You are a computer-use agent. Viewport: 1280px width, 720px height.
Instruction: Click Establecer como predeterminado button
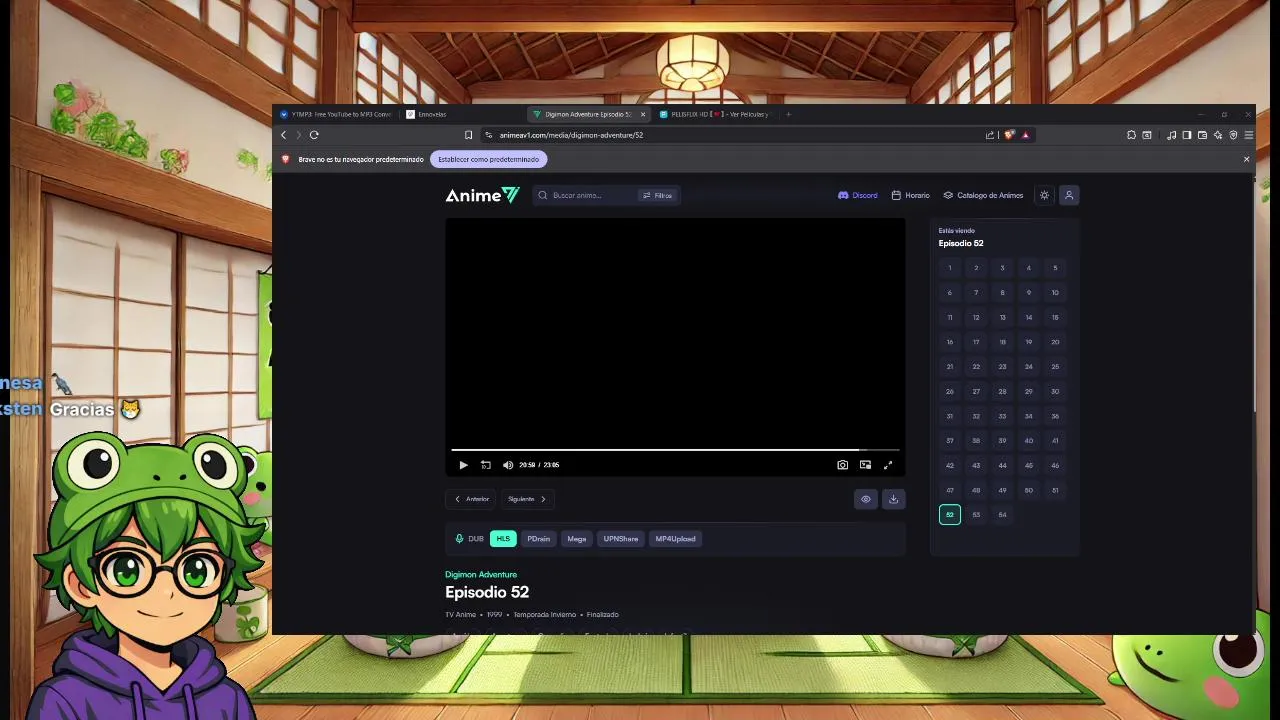[488, 159]
